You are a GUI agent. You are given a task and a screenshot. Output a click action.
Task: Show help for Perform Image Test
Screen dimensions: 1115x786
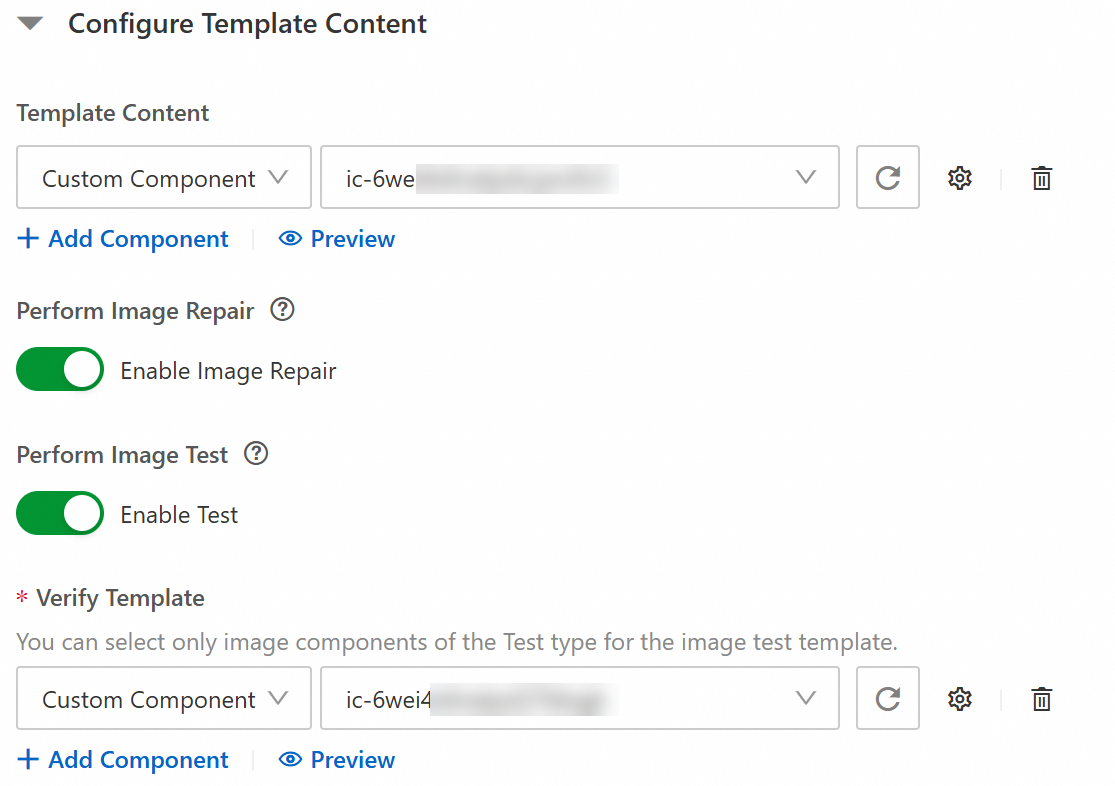click(256, 455)
